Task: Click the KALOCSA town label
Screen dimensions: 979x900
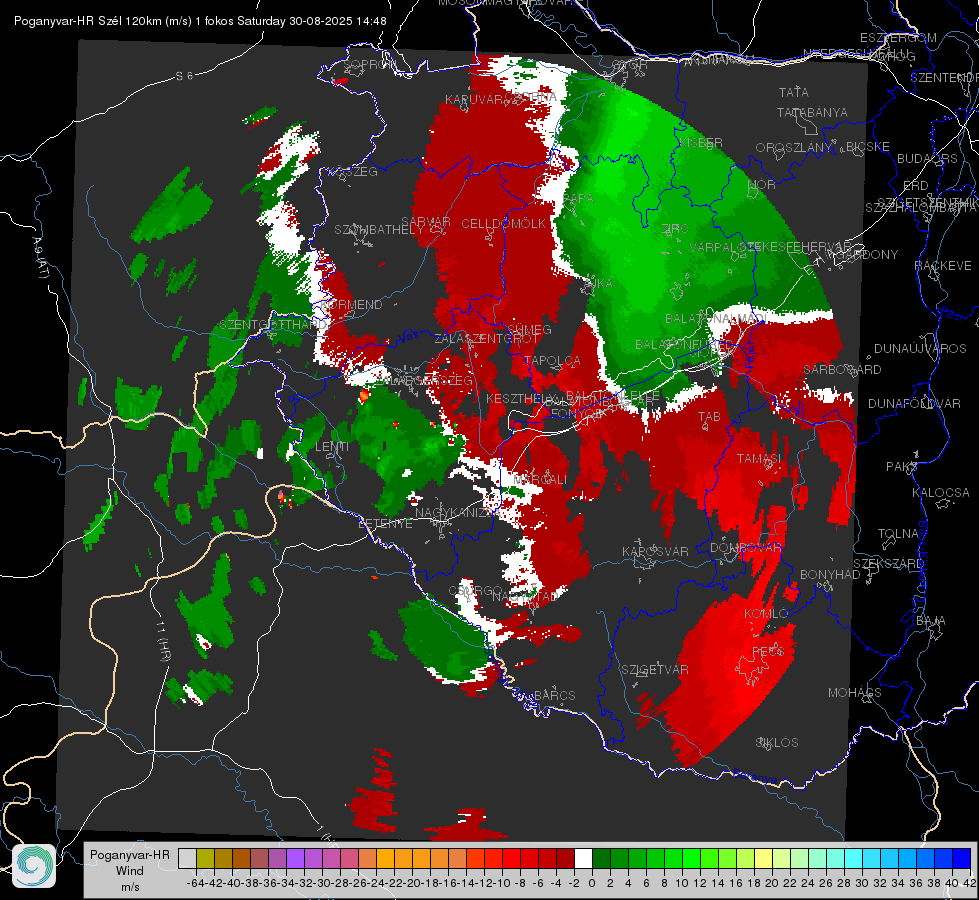Action: tap(941, 493)
